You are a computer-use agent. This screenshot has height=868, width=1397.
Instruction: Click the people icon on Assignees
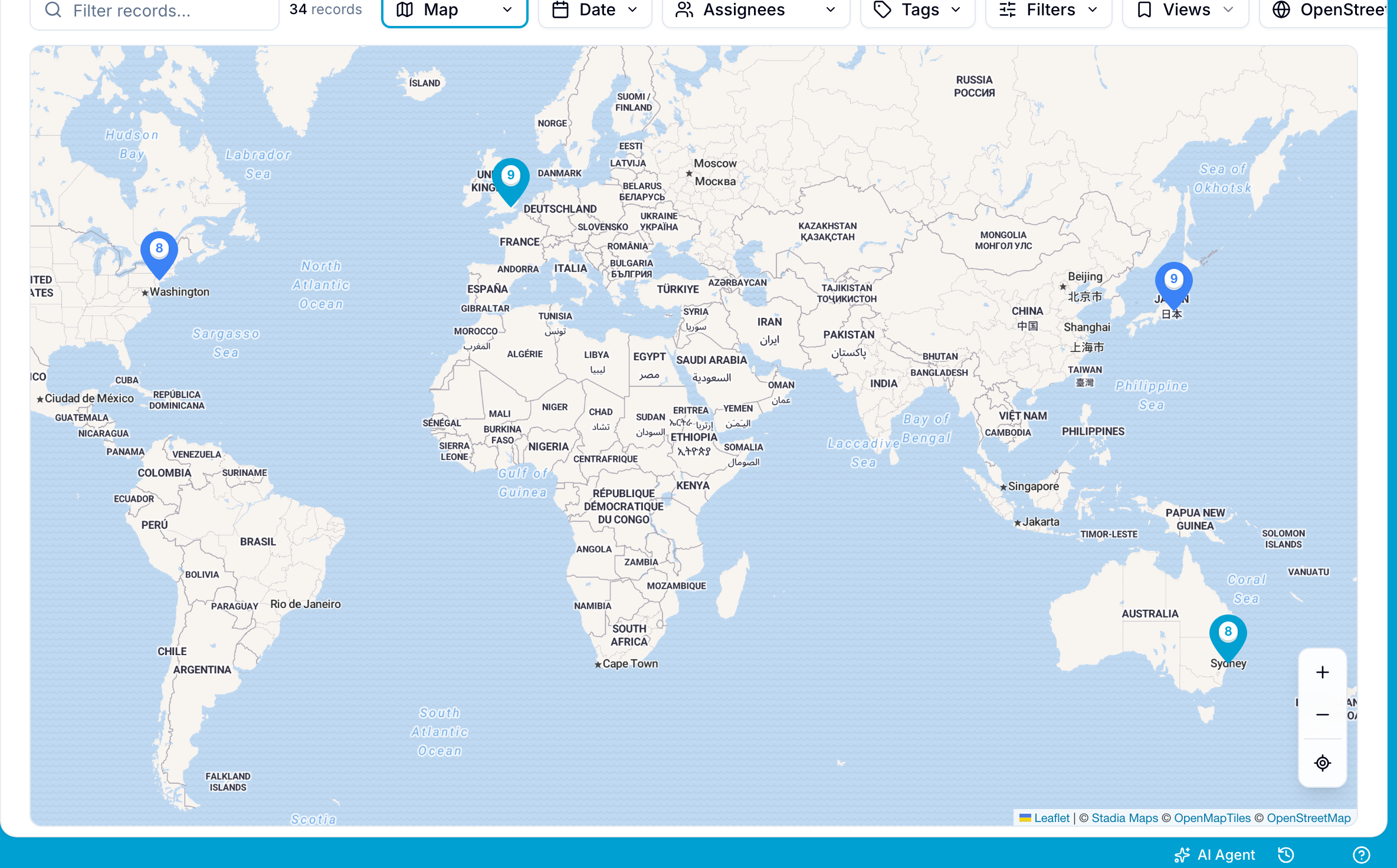[684, 10]
